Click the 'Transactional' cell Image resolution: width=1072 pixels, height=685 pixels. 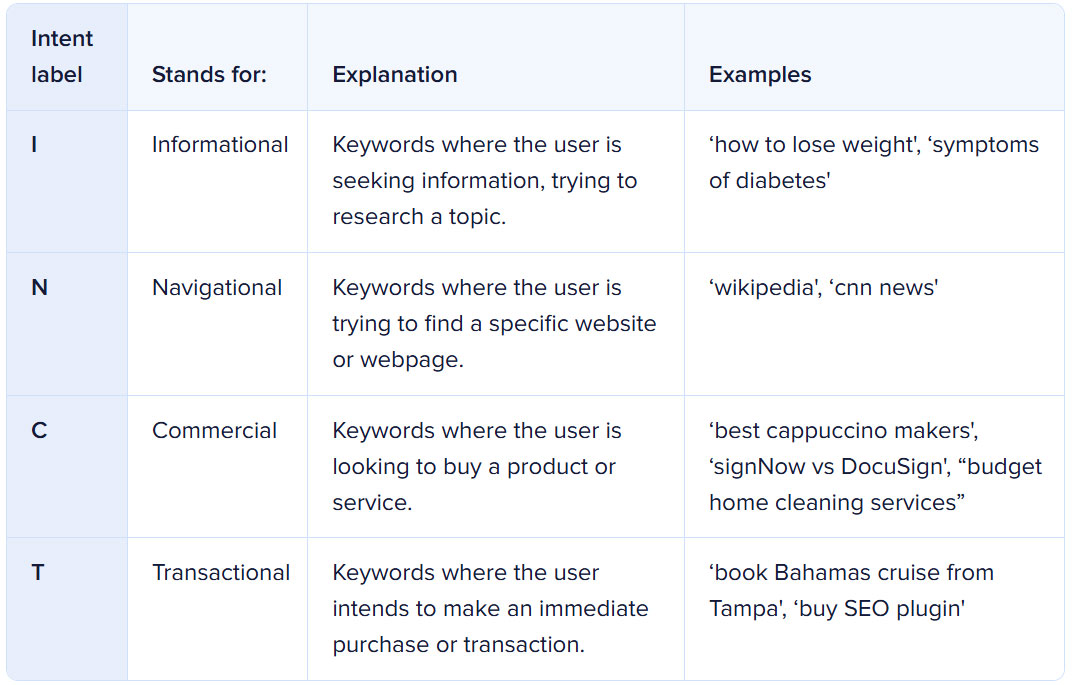pos(217,609)
